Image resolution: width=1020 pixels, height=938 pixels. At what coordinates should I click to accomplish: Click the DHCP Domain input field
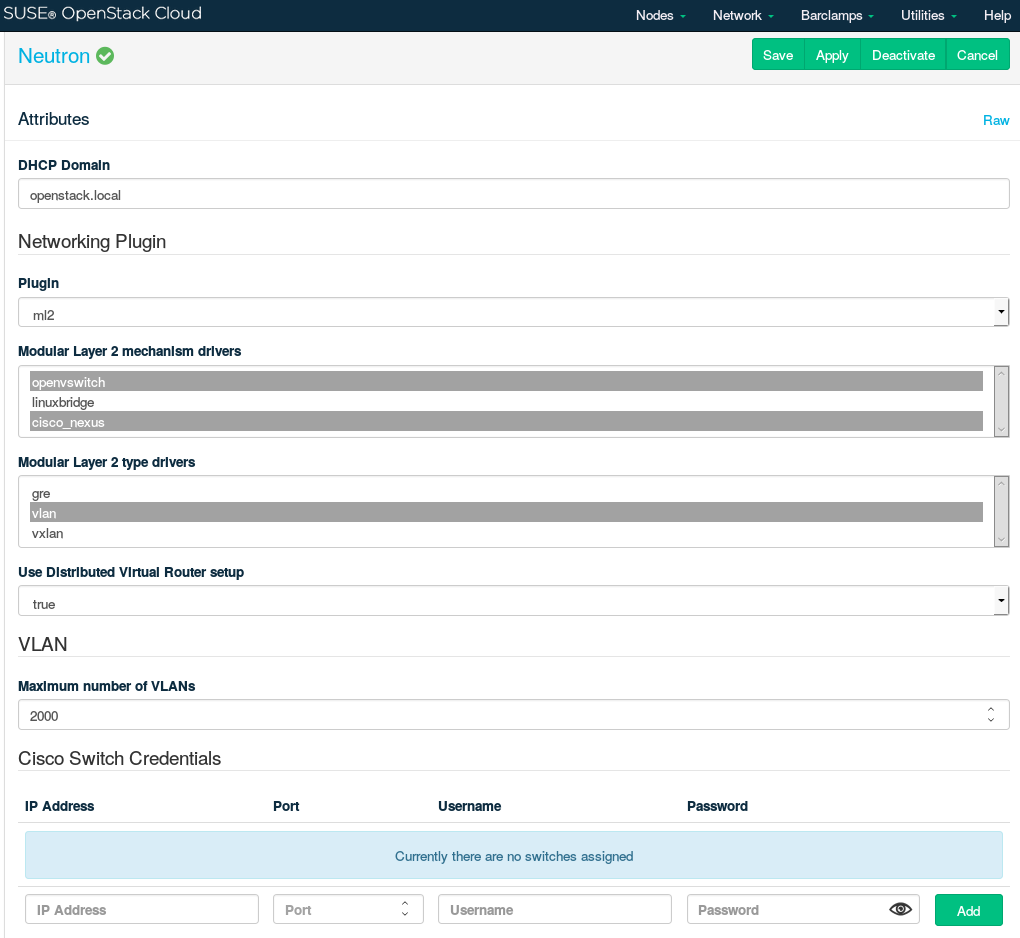513,195
